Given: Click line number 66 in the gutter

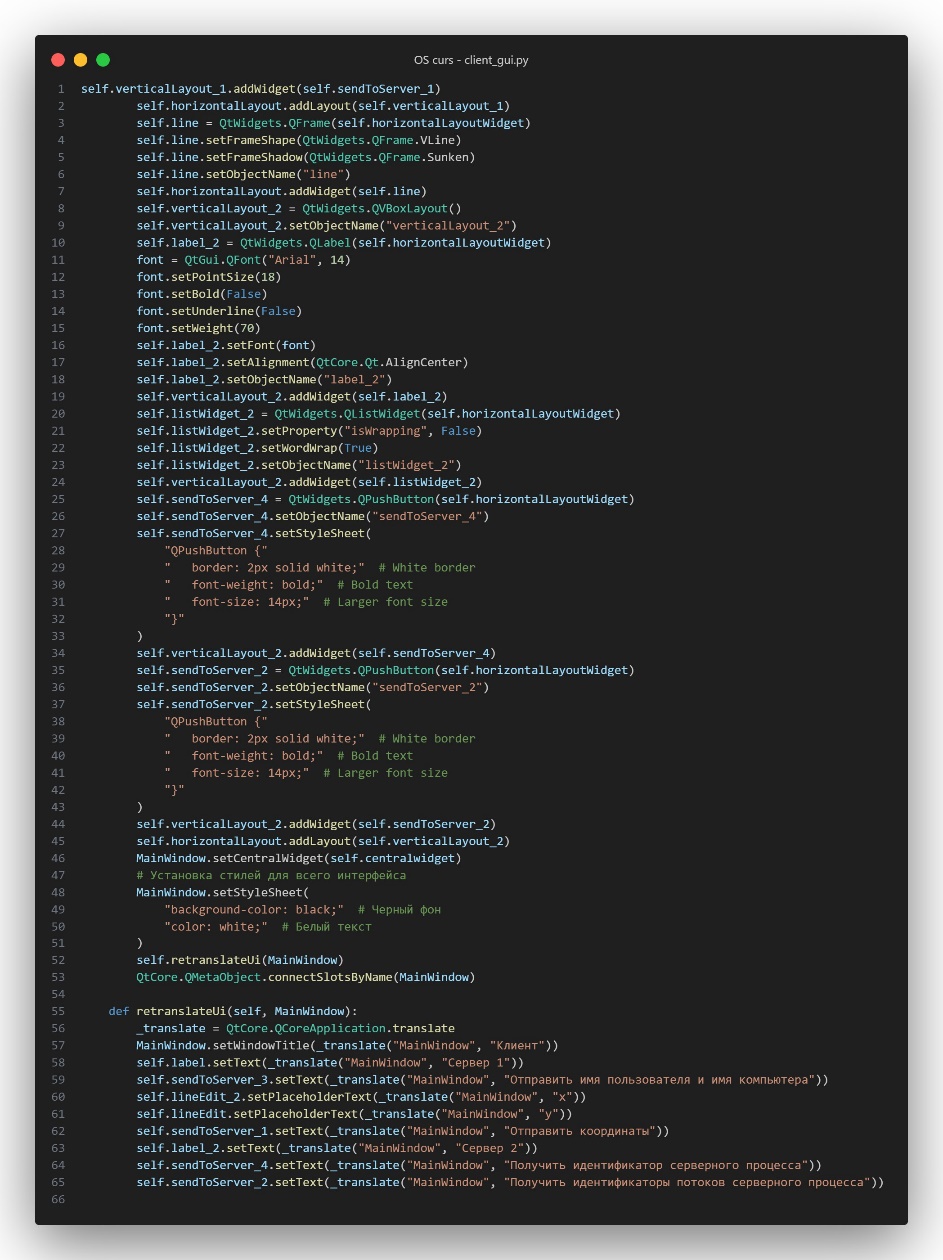Looking at the screenshot, I should click(58, 1199).
